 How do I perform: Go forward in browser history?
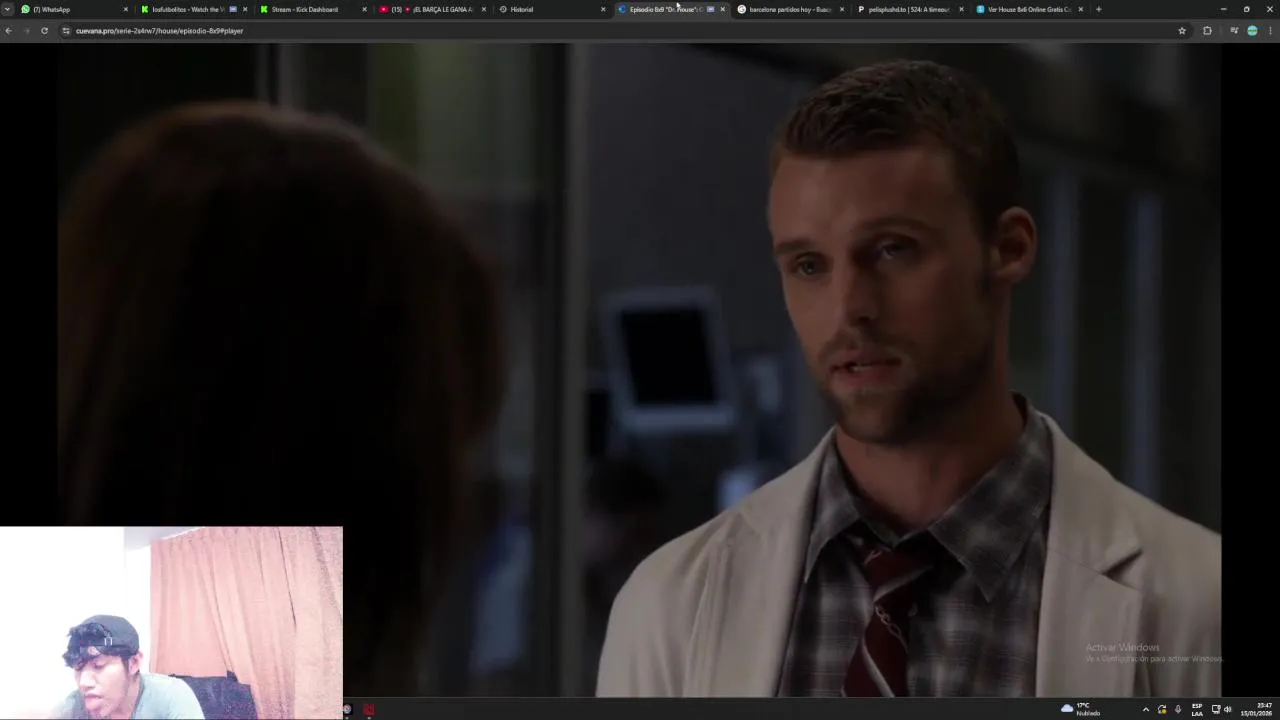tap(26, 31)
